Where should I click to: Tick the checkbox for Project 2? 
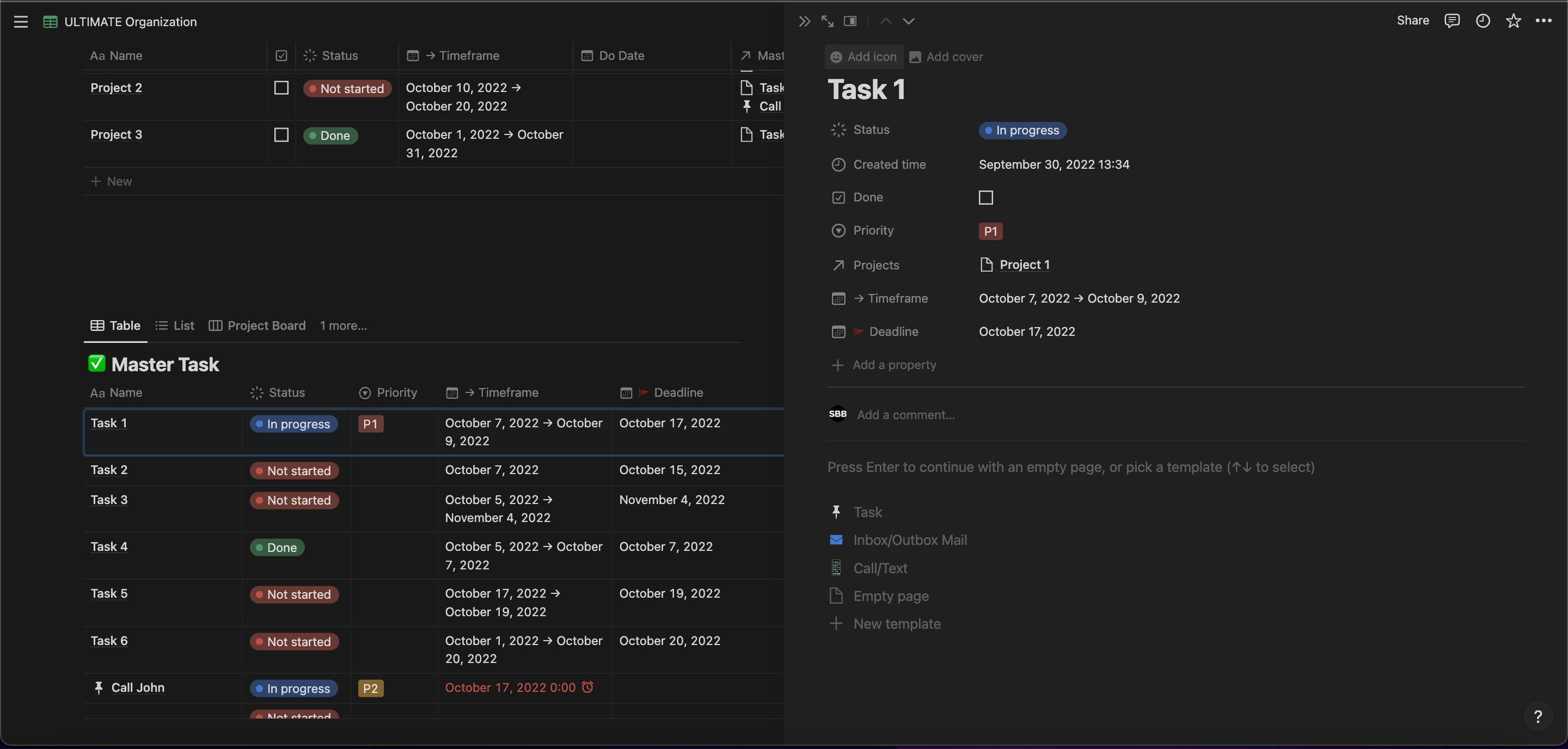(281, 88)
